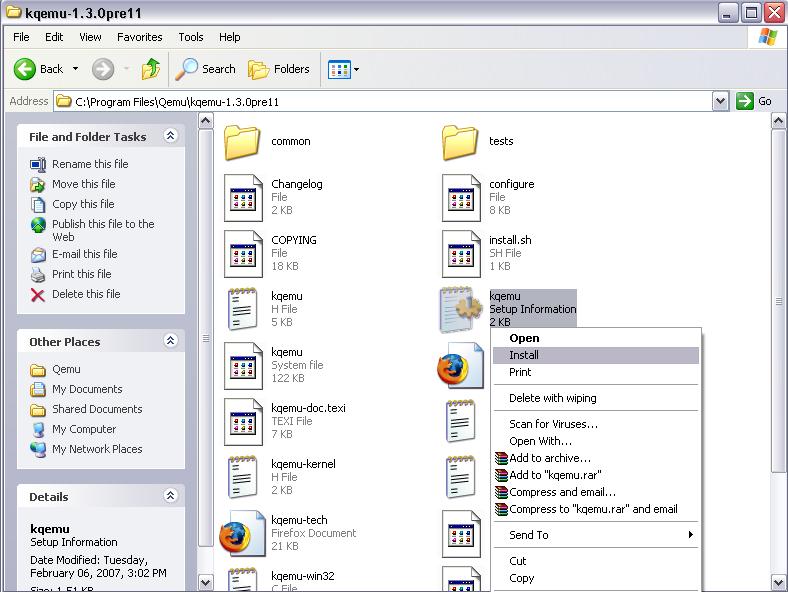Click the Go button beside address bar

click(755, 101)
